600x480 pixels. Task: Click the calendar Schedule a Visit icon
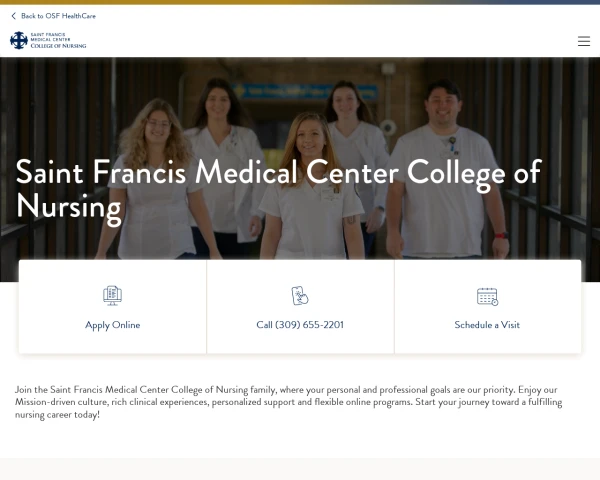487,296
